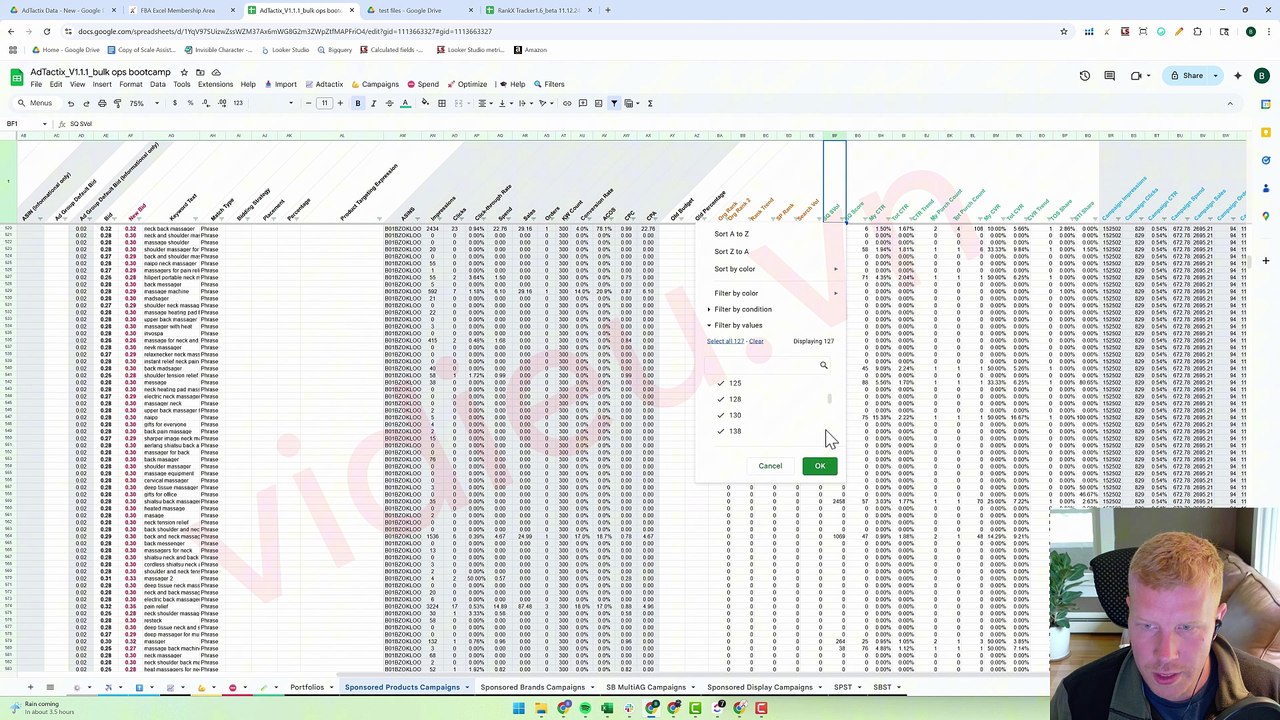Open the zoom 75% dropdown
The image size is (1280, 720).
point(143,103)
